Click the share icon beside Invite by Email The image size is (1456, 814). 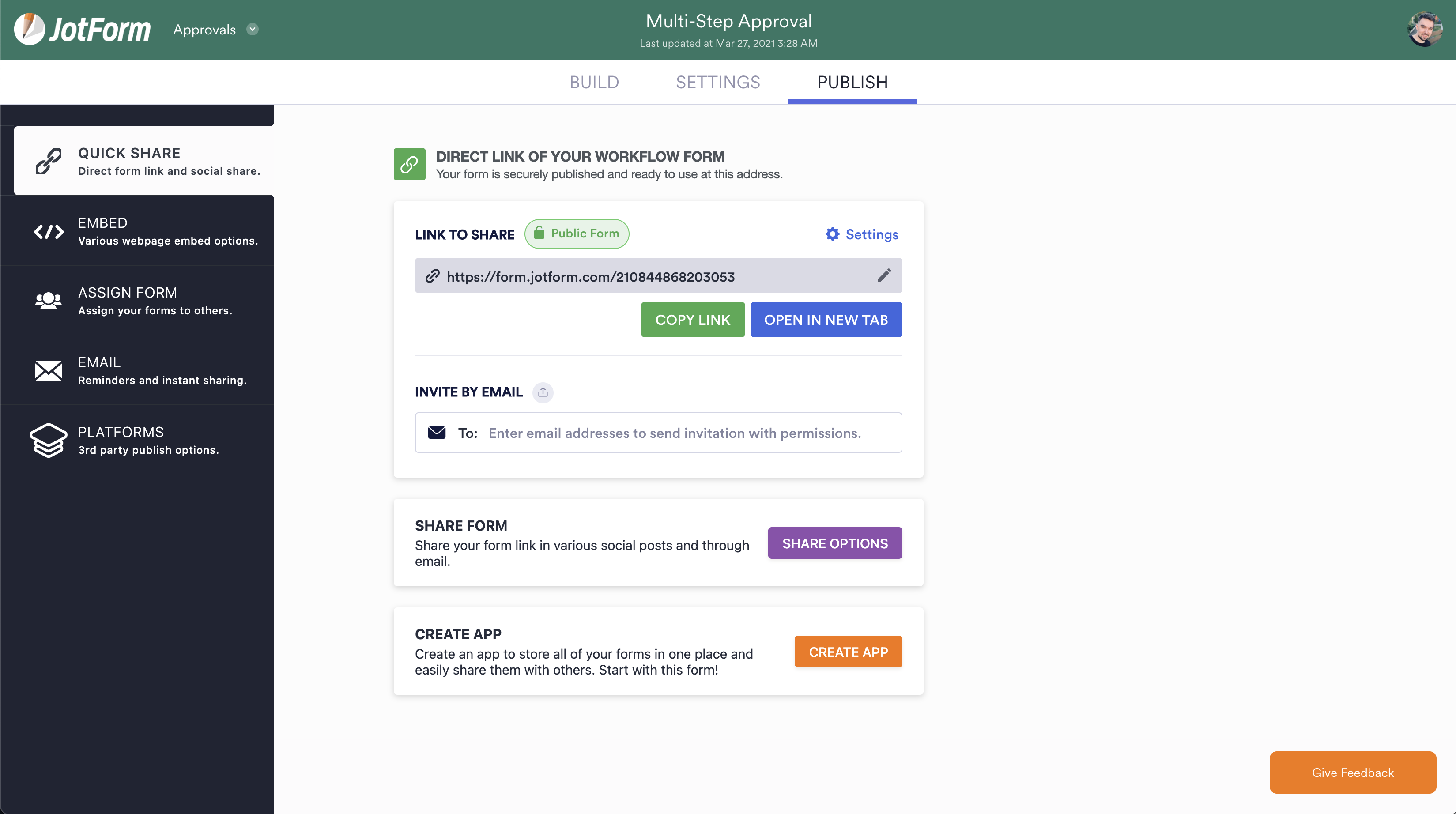click(x=543, y=392)
